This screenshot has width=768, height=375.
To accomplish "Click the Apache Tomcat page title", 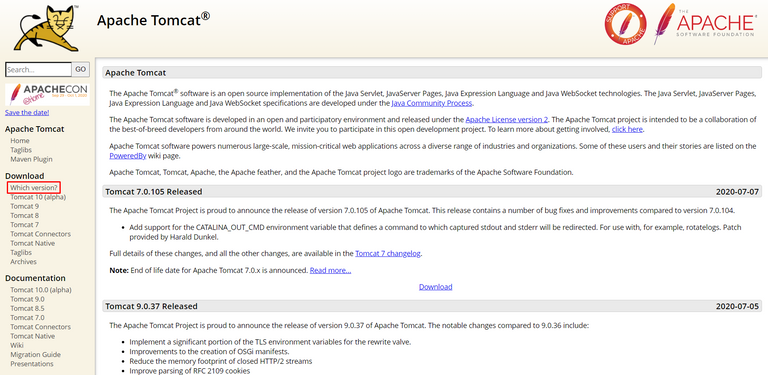I will pyautogui.click(x=154, y=20).
